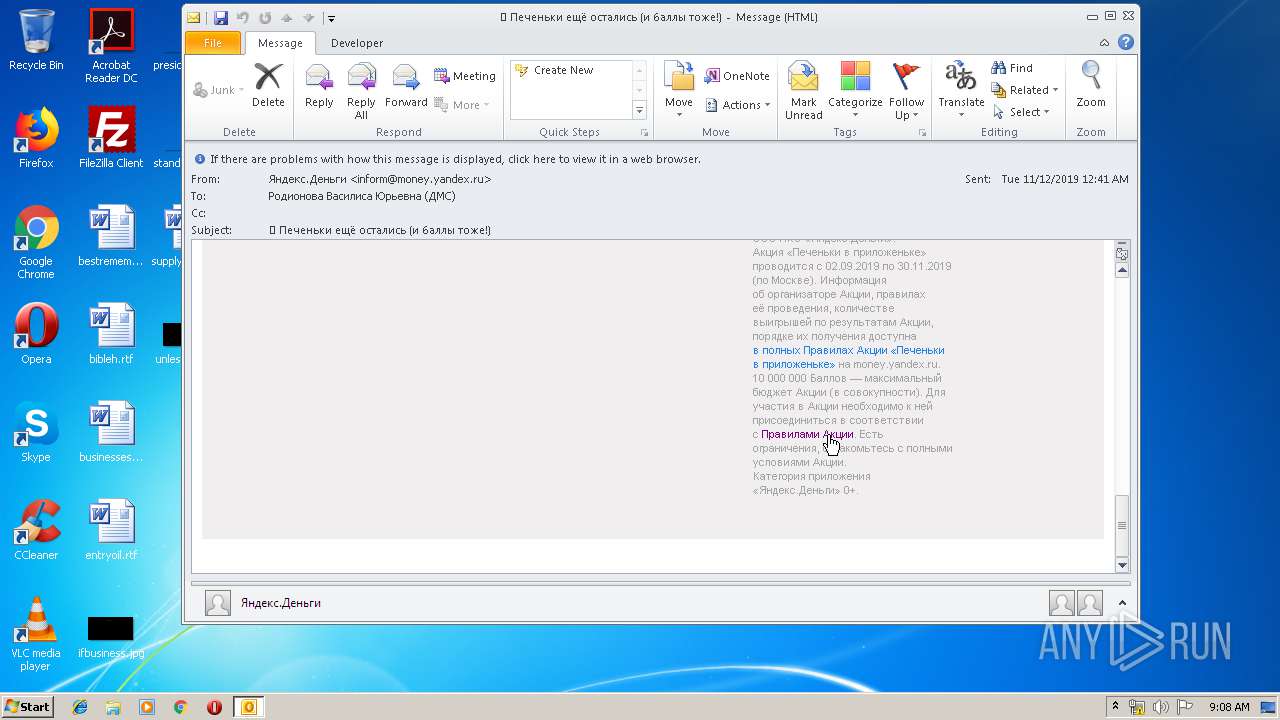Forward this email
Screen dimensions: 1280x720
click(406, 86)
